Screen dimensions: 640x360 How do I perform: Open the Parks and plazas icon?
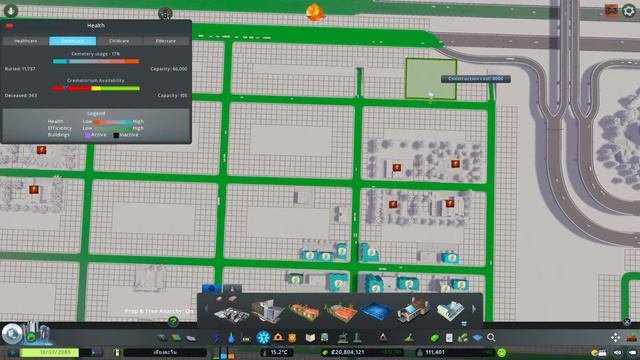(x=342, y=338)
